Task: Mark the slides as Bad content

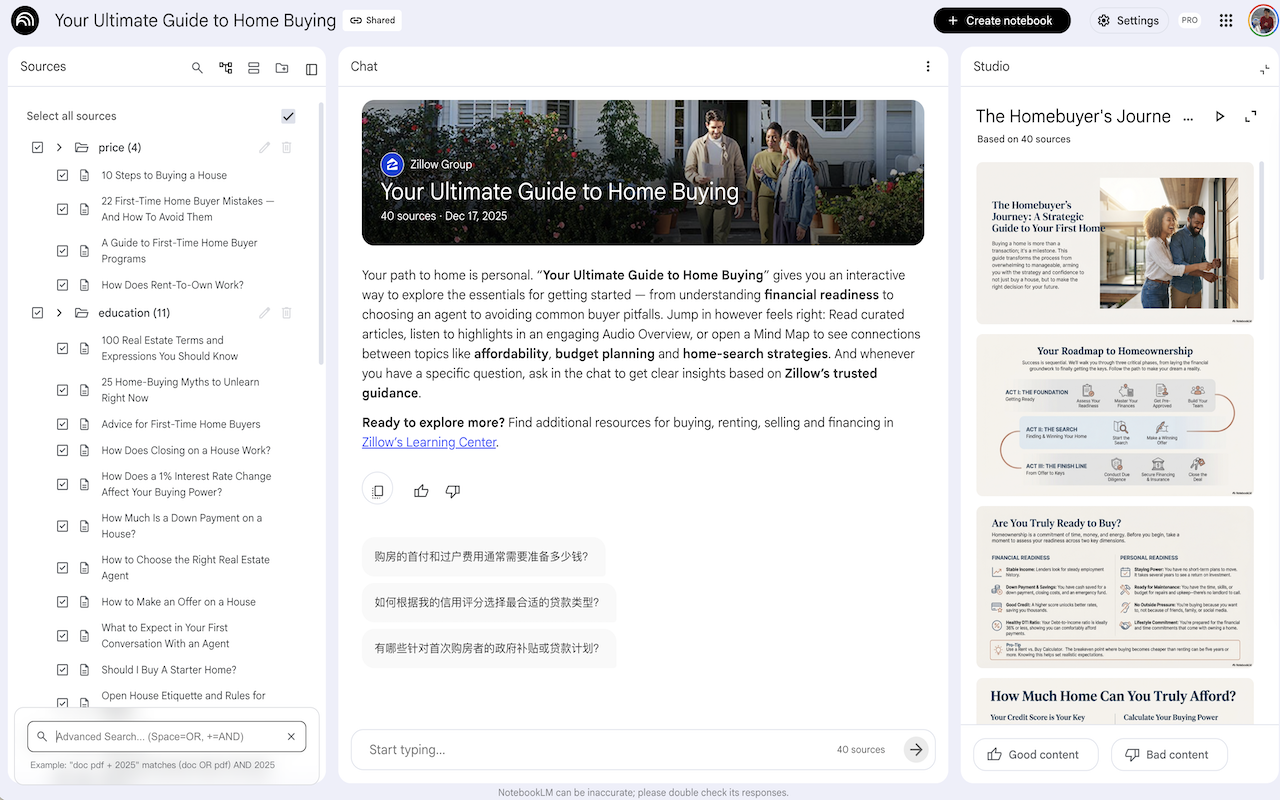Action: point(1168,755)
